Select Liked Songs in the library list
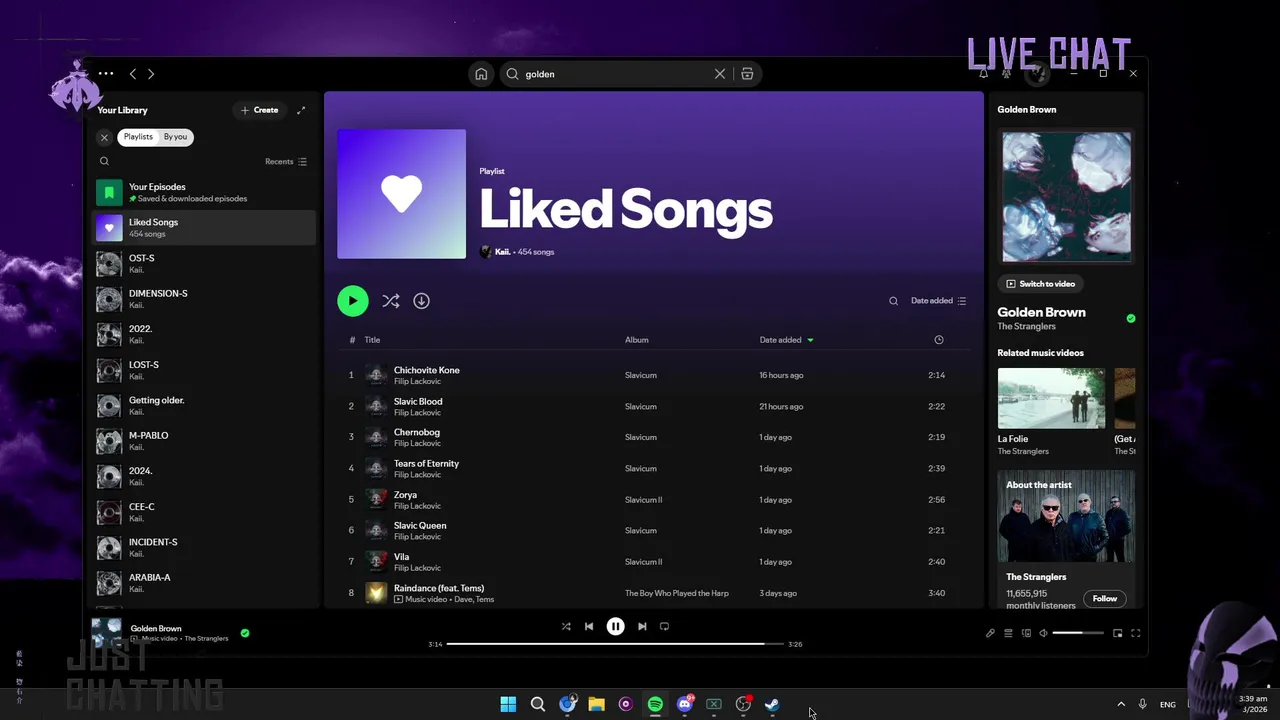The image size is (1280, 720). [x=204, y=228]
